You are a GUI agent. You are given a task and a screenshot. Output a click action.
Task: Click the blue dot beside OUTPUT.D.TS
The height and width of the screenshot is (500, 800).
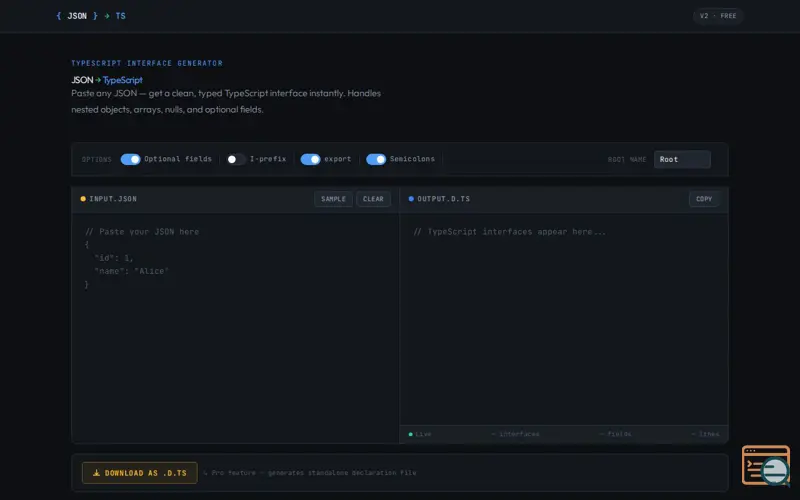(x=411, y=199)
